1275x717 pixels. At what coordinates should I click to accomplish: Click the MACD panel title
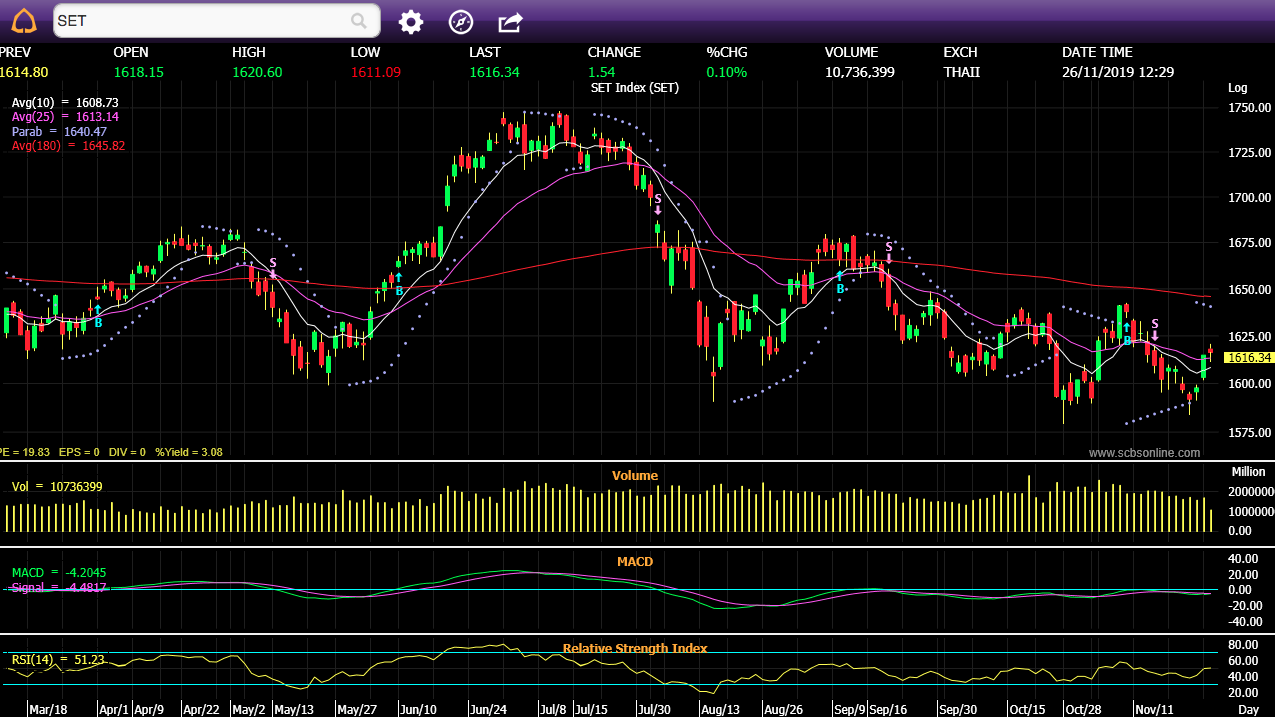tap(635, 562)
